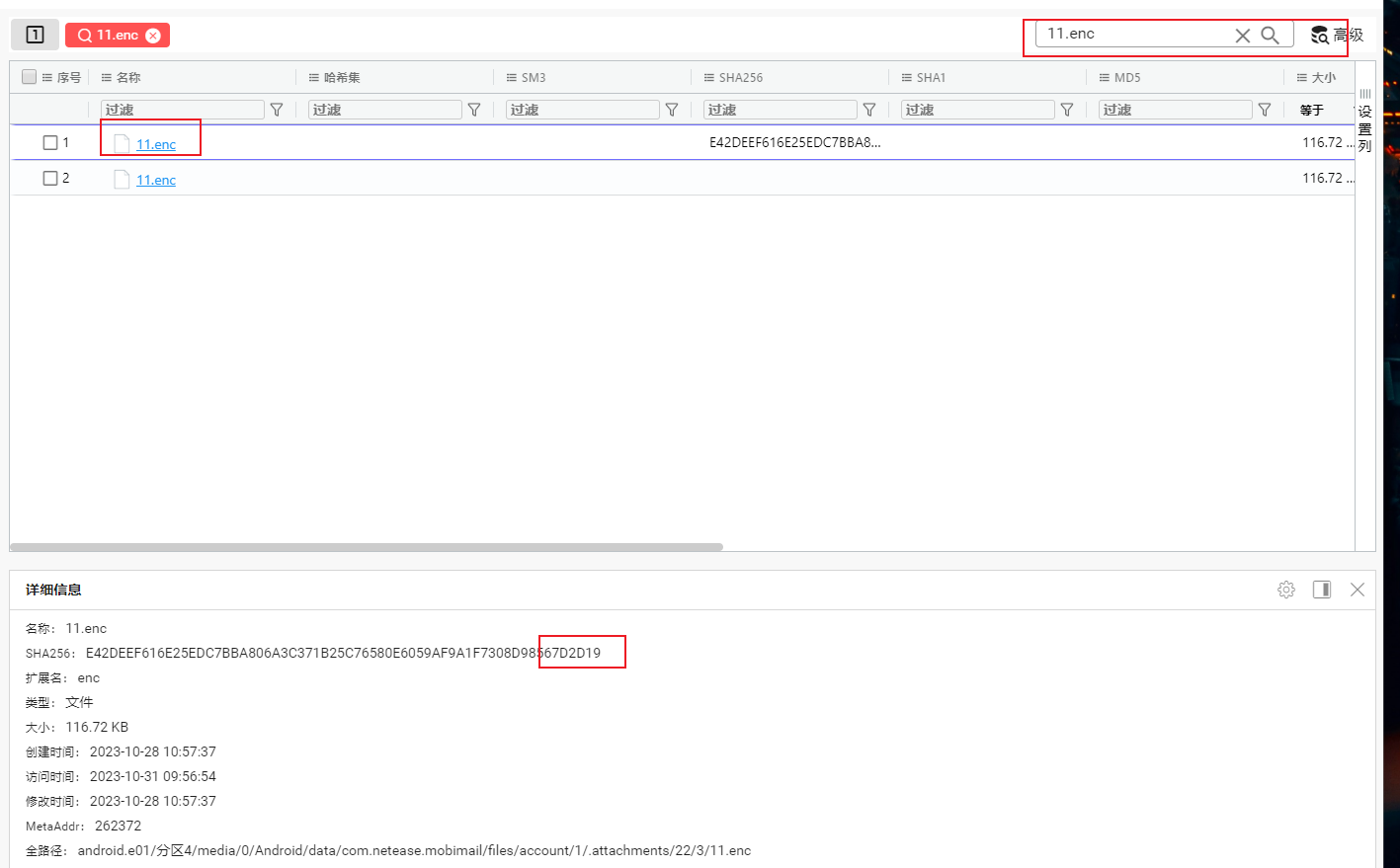The height and width of the screenshot is (868, 1400).
Task: Click the 扩展名 enc value
Action: tap(89, 677)
